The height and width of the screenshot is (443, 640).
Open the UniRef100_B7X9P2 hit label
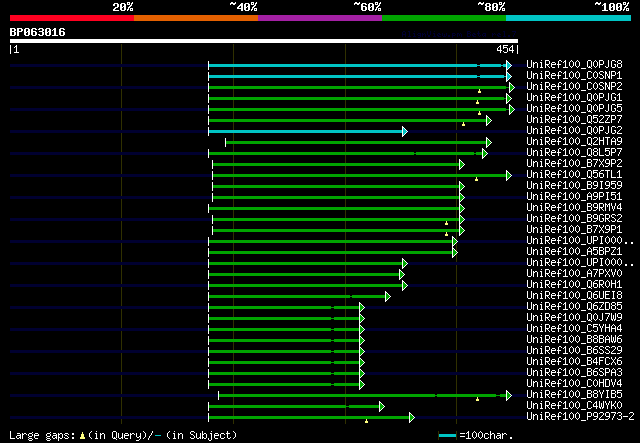click(x=574, y=163)
